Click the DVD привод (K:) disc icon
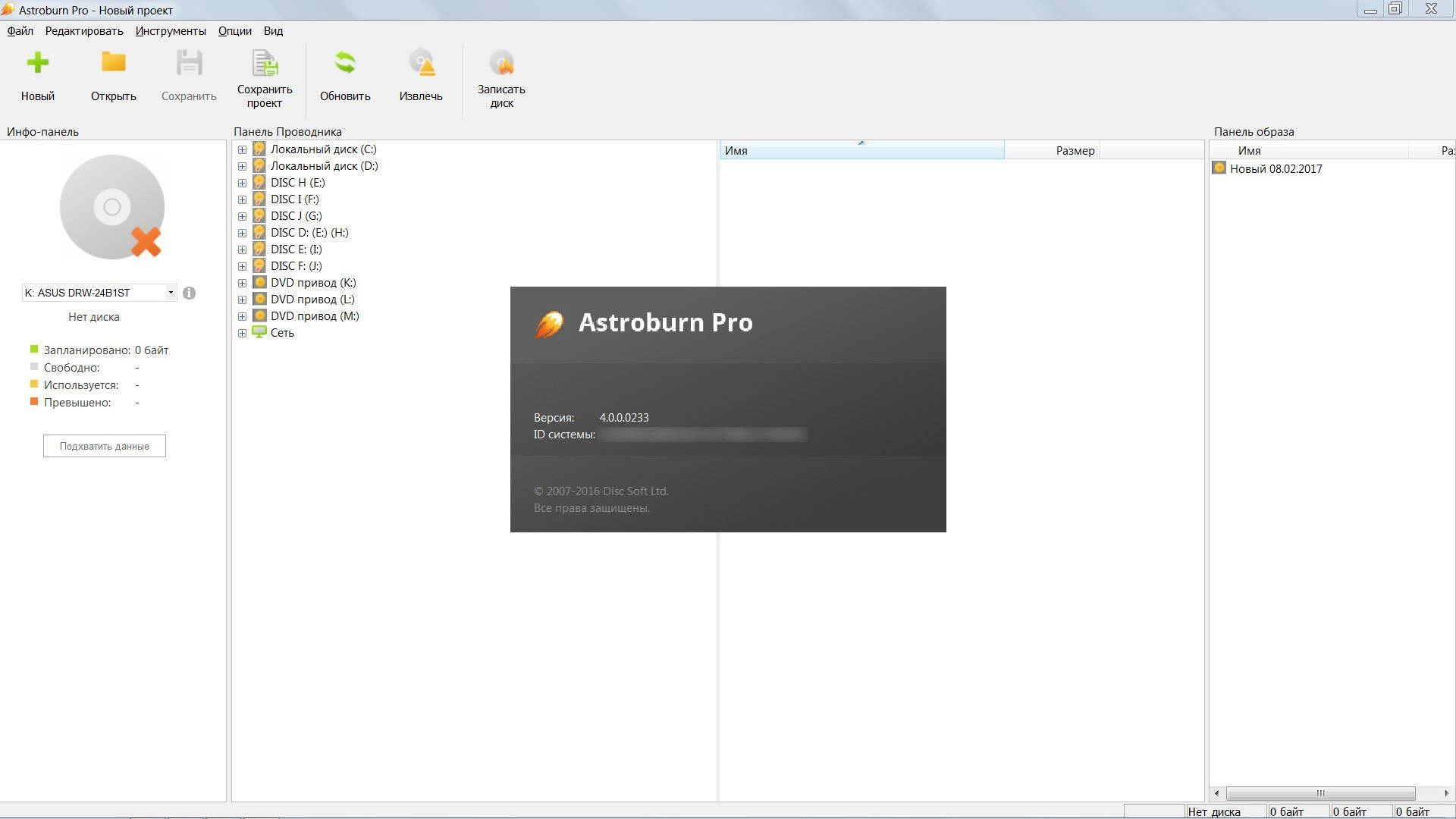The height and width of the screenshot is (819, 1456). [259, 283]
